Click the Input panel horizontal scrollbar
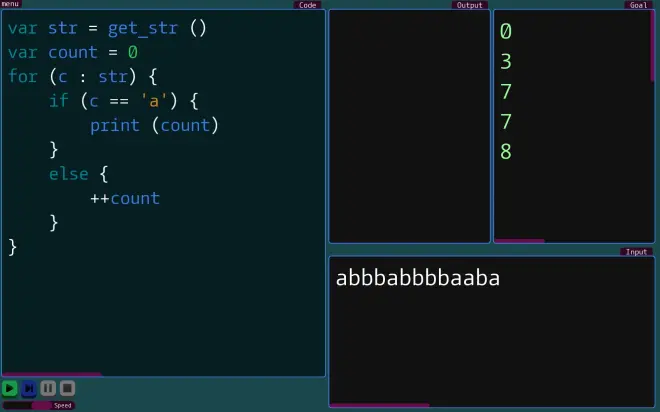The width and height of the screenshot is (660, 412). click(x=380, y=405)
